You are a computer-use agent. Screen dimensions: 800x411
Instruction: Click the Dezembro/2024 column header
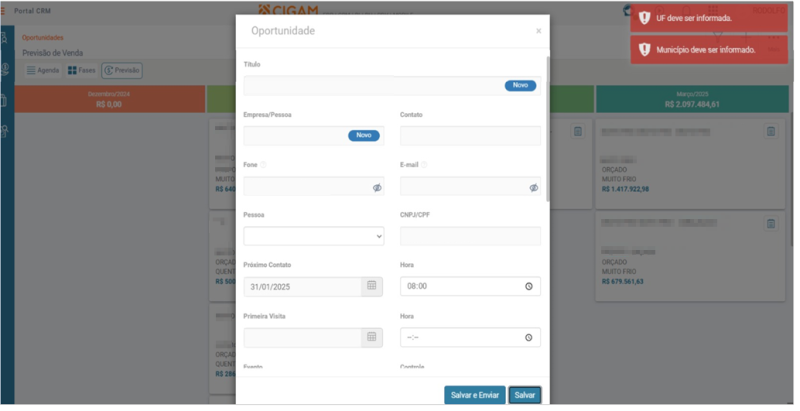click(109, 99)
